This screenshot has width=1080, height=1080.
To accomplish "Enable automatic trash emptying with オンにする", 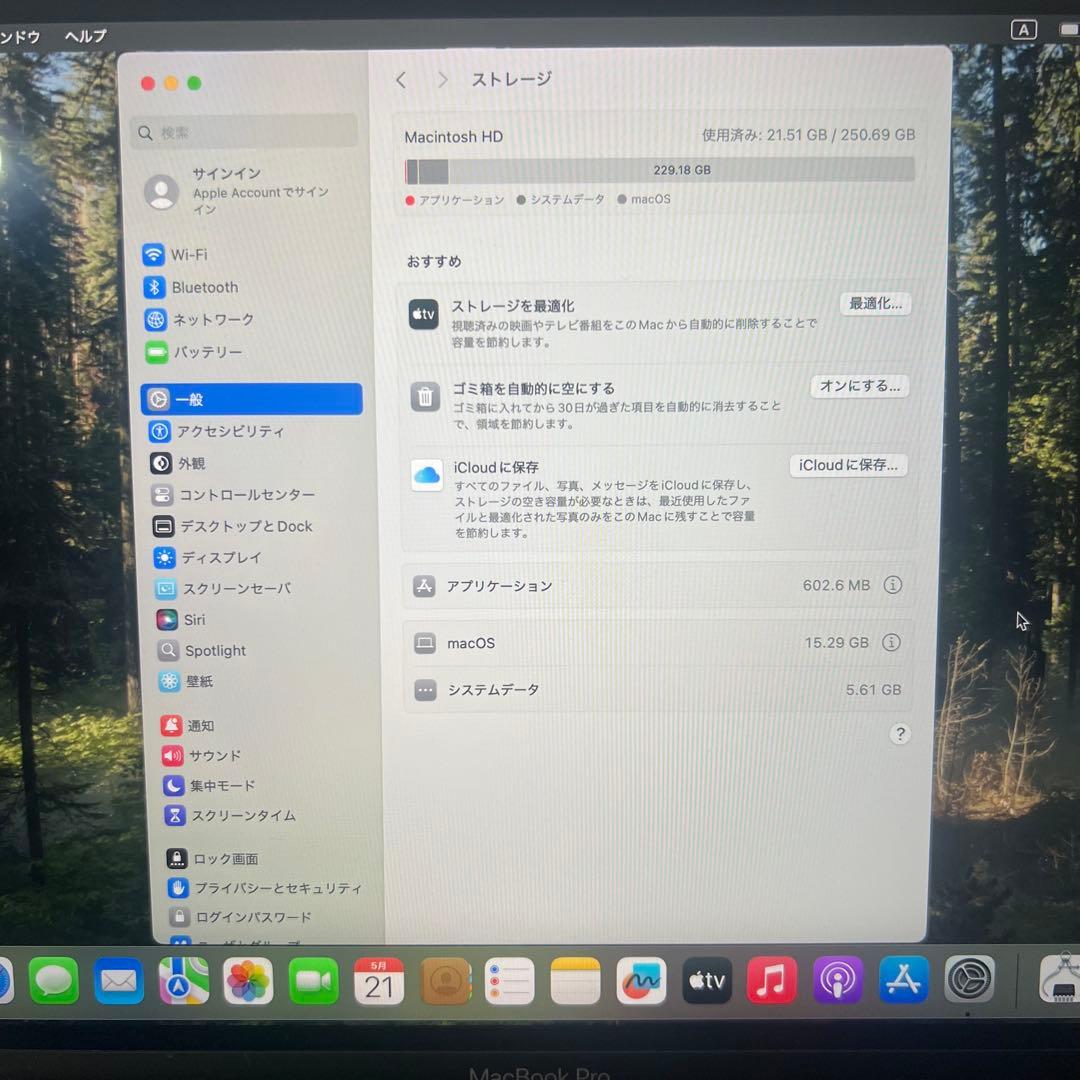I will pyautogui.click(x=858, y=385).
